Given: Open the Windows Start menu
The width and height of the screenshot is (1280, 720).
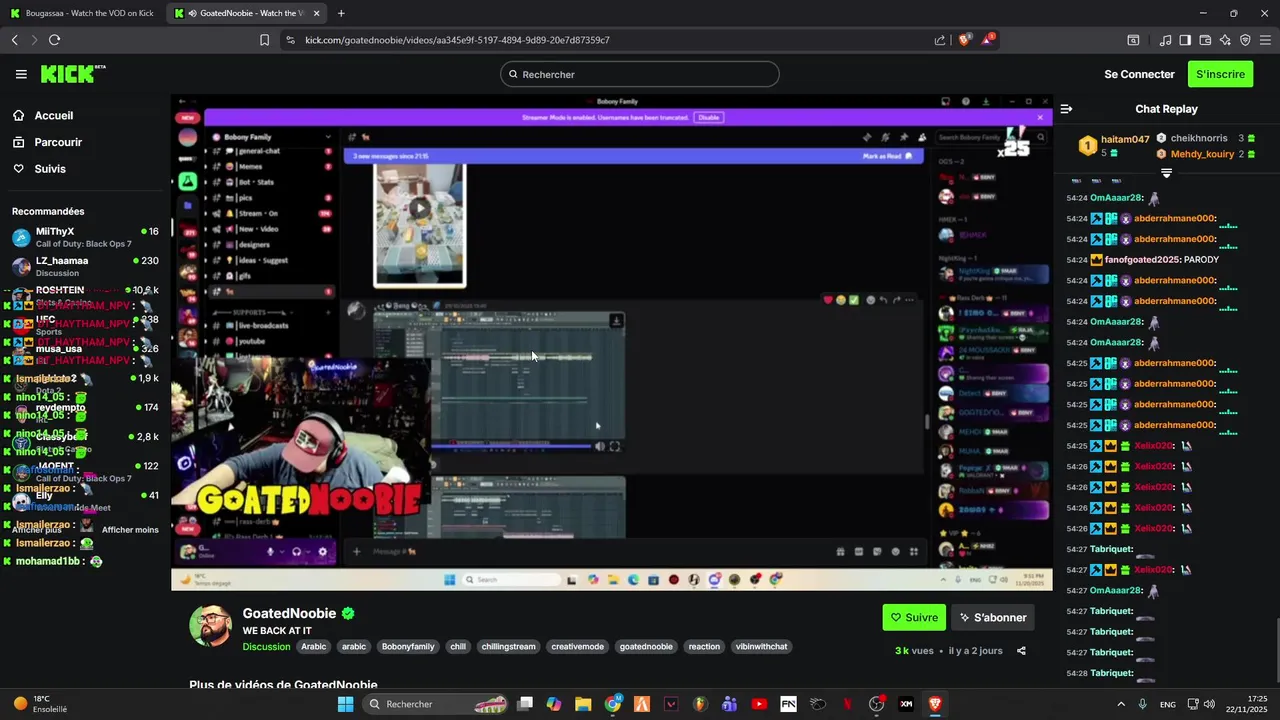Looking at the screenshot, I should (345, 704).
